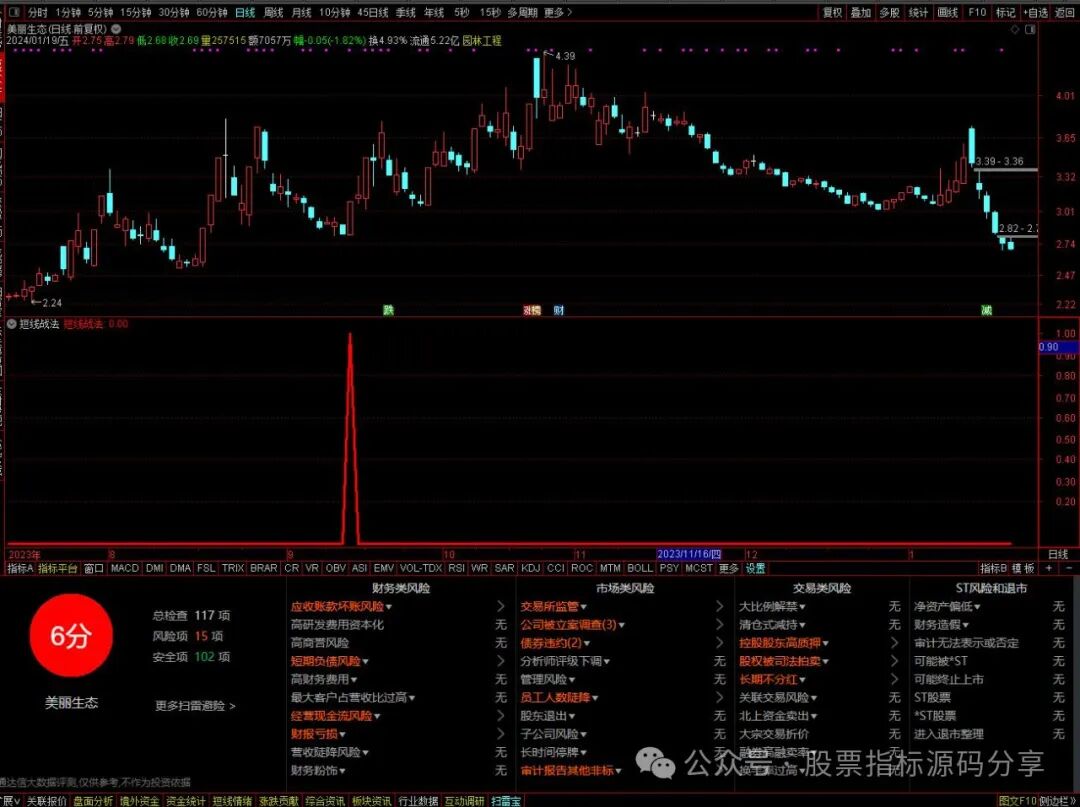Switch to 关联报价 bottom tab
Viewport: 1080px width, 807px height.
(47, 801)
